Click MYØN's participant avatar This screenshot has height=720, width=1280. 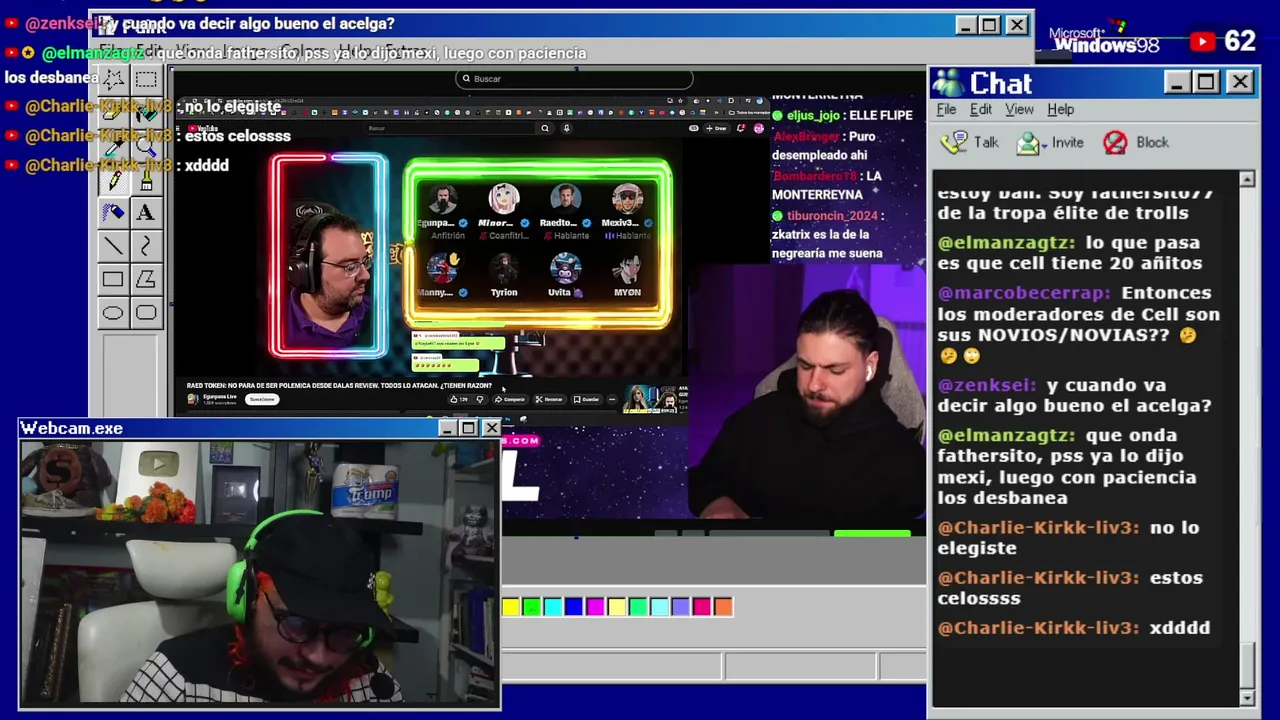pyautogui.click(x=627, y=268)
